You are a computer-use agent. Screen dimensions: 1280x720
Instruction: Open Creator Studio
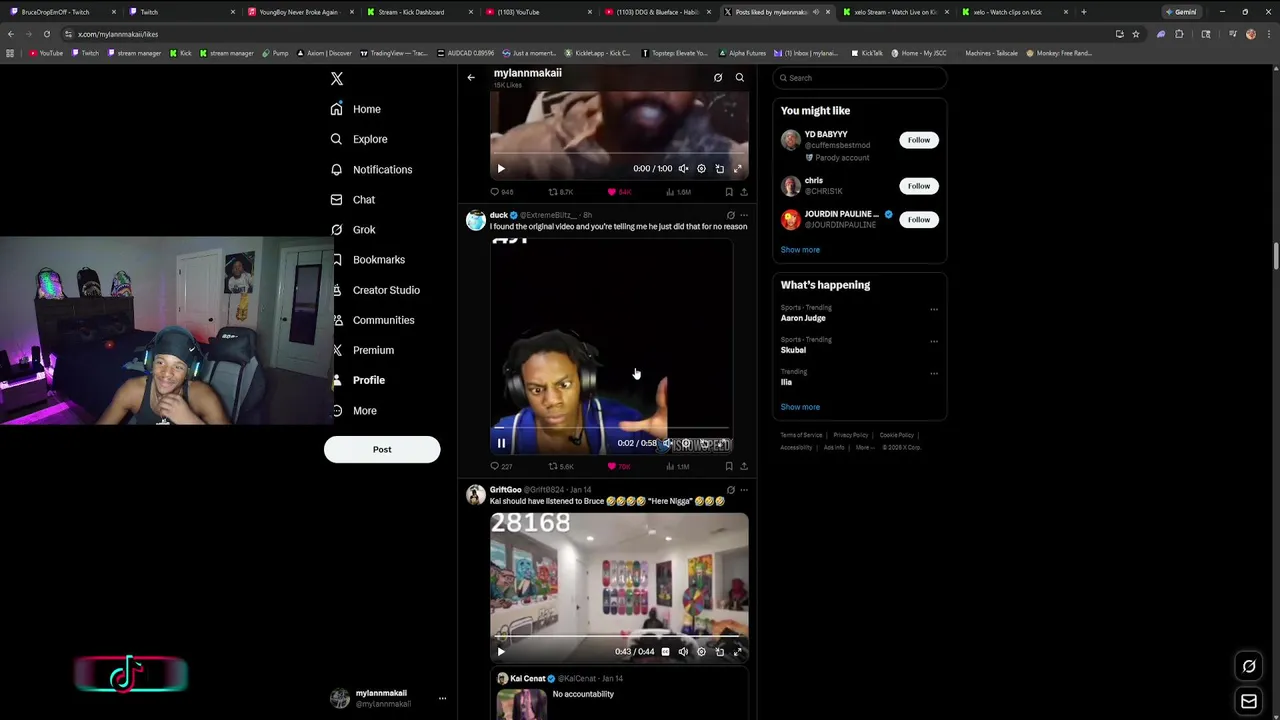click(x=375, y=290)
